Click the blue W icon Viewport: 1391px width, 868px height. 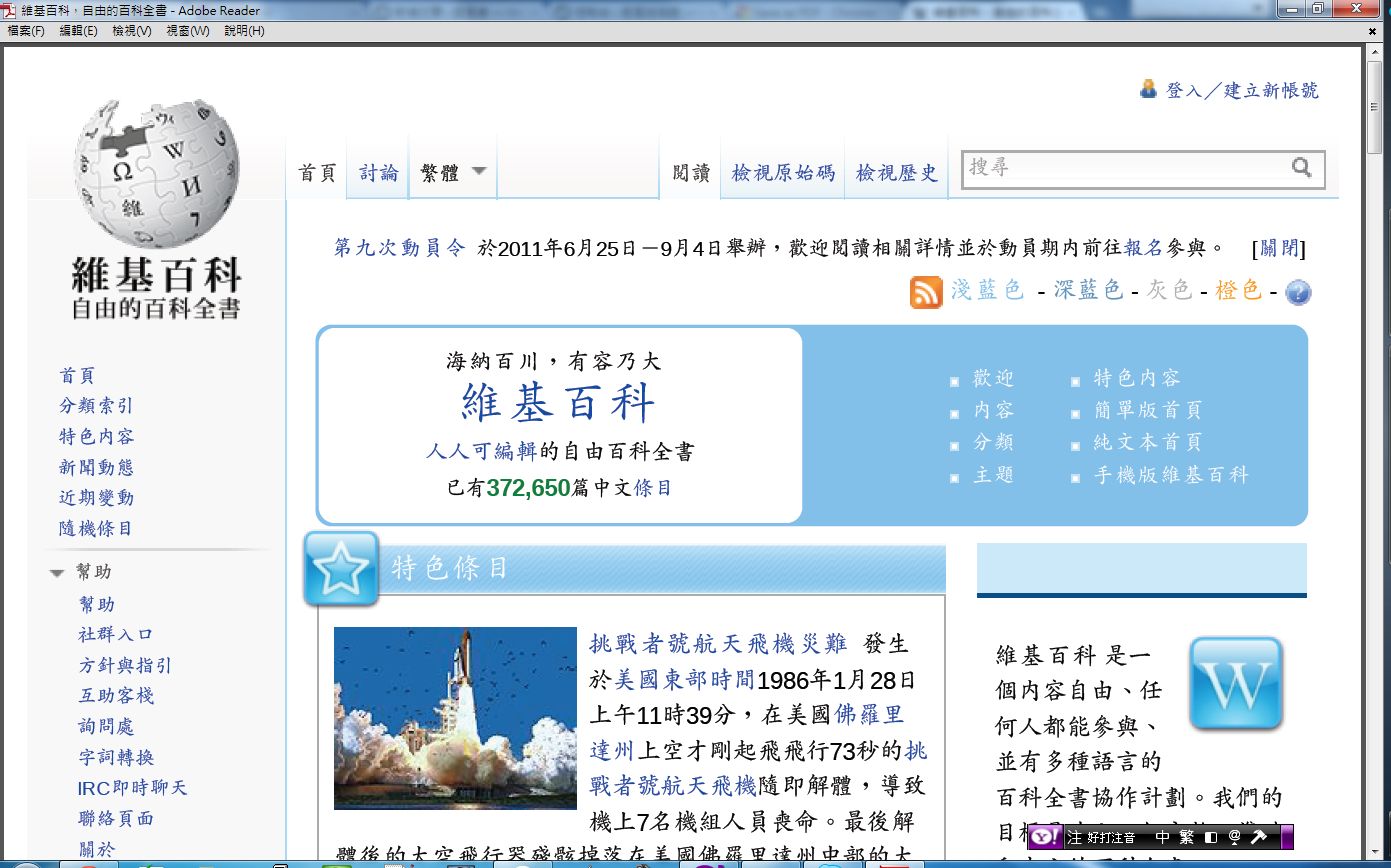click(x=1236, y=683)
